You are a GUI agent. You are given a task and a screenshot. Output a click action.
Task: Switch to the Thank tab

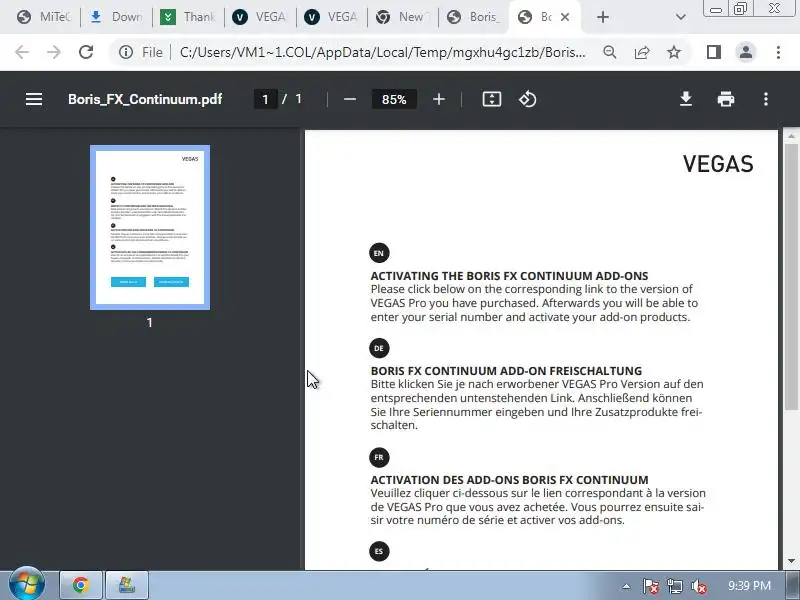[188, 17]
